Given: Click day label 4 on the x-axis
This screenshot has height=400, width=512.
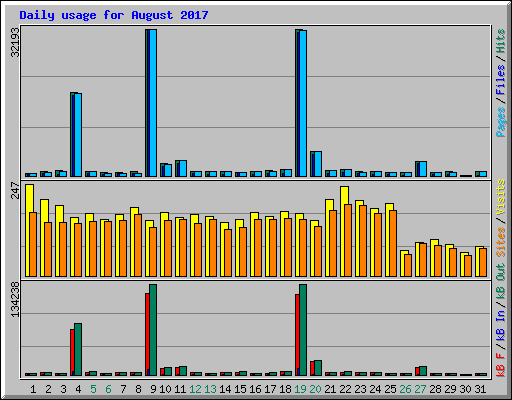Looking at the screenshot, I should pos(78,389).
